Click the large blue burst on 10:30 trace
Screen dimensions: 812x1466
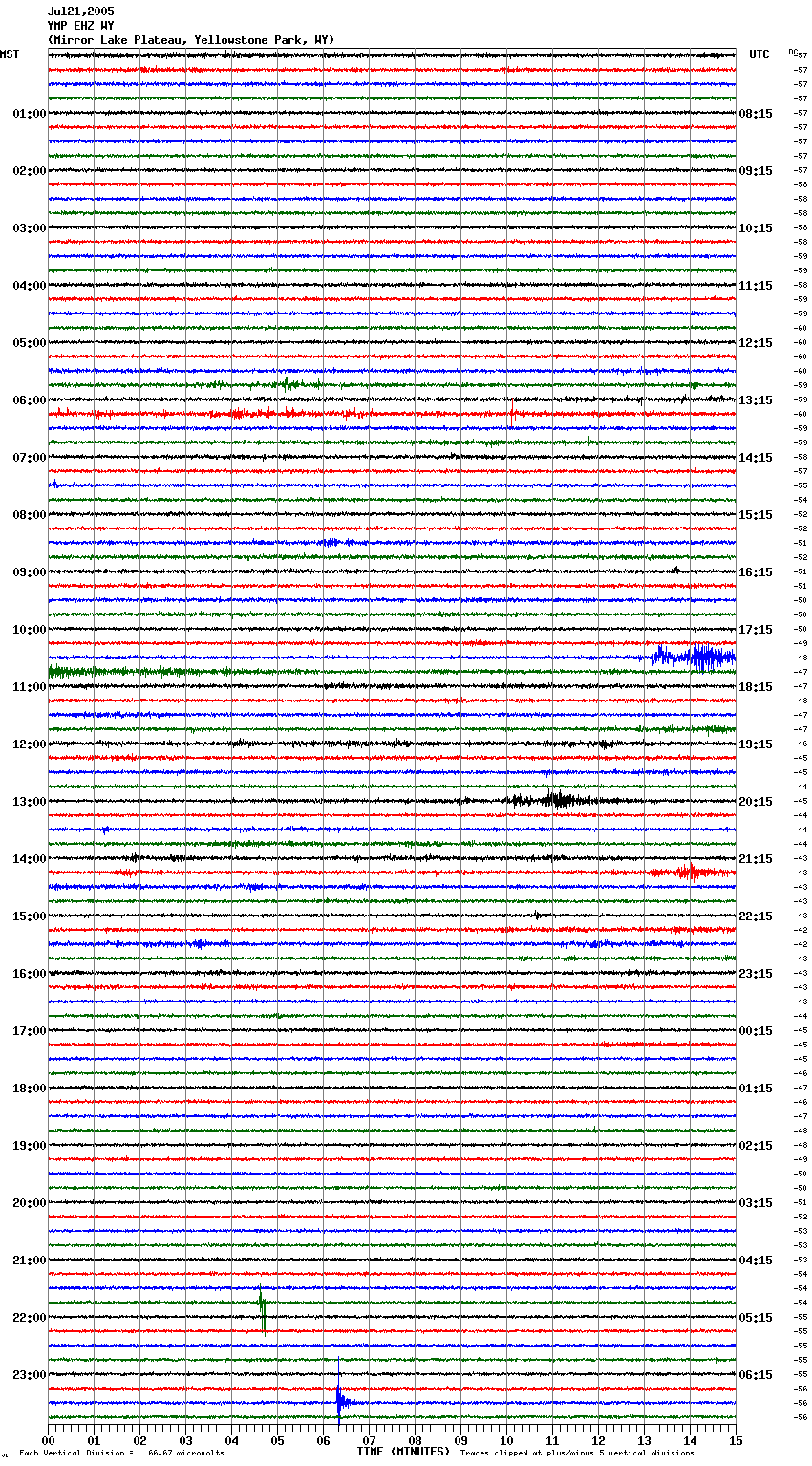point(694,658)
